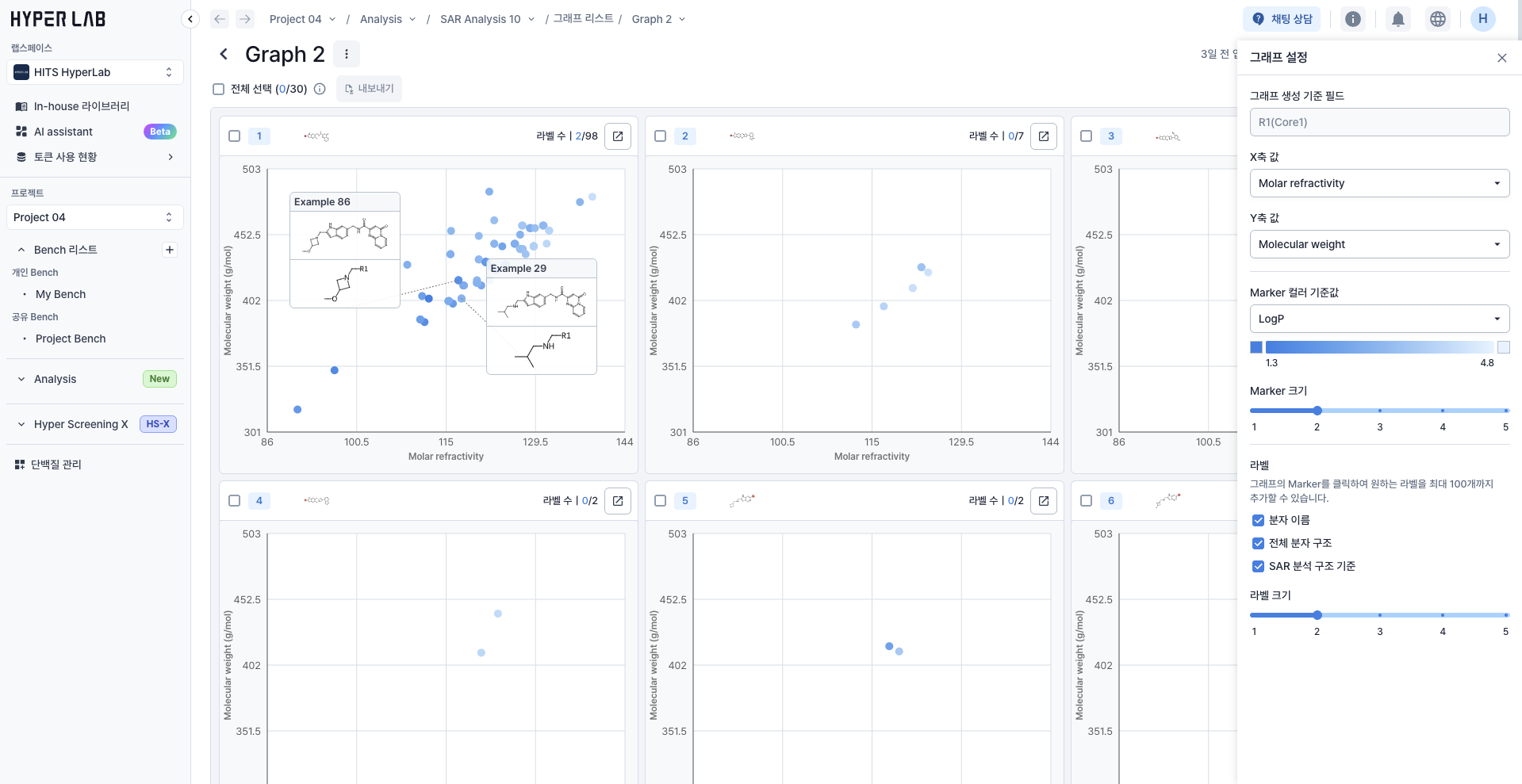Open graph 1 in expanded view
The image size is (1522, 784).
coord(617,136)
